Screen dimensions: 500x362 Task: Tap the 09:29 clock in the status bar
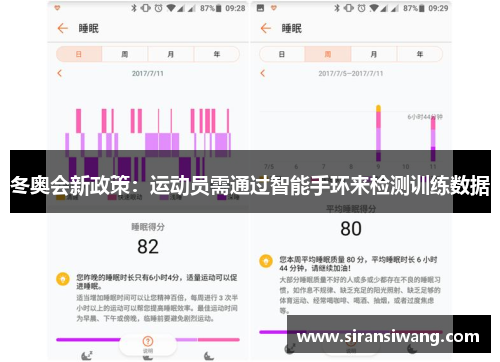click(x=438, y=8)
